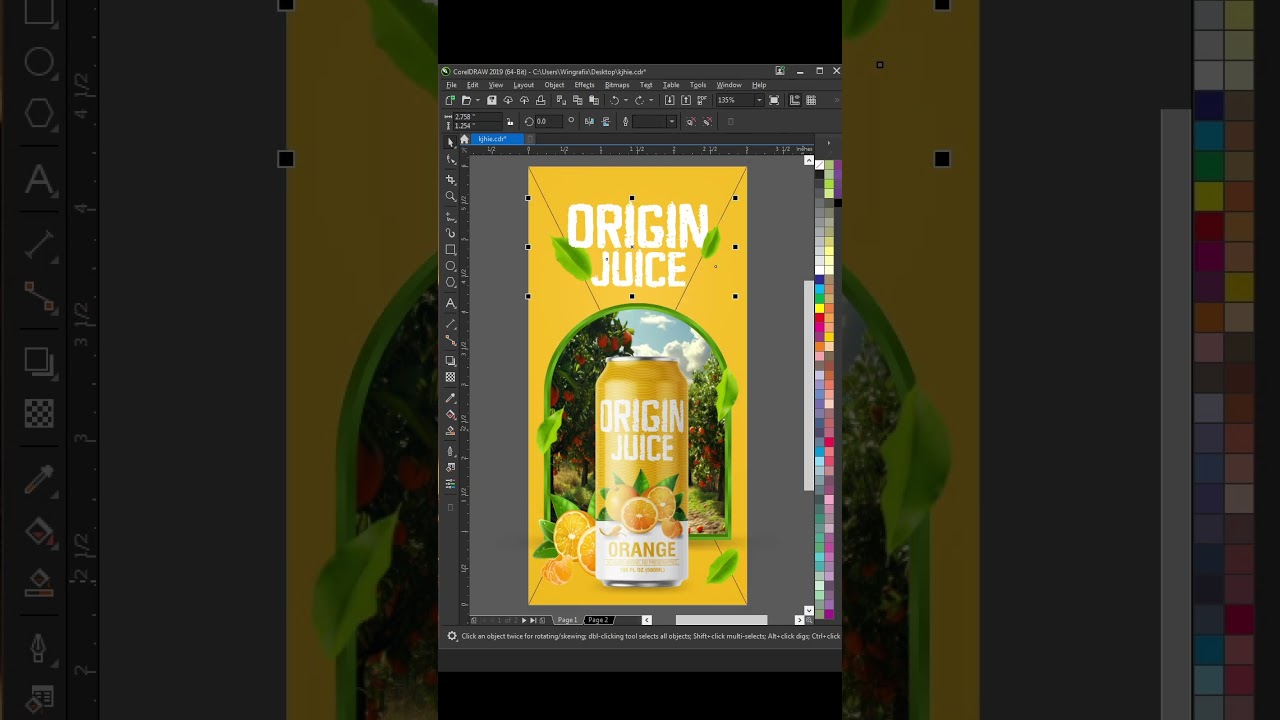The height and width of the screenshot is (720, 1280).
Task: Pick the red swatch in the palette
Action: [819, 316]
